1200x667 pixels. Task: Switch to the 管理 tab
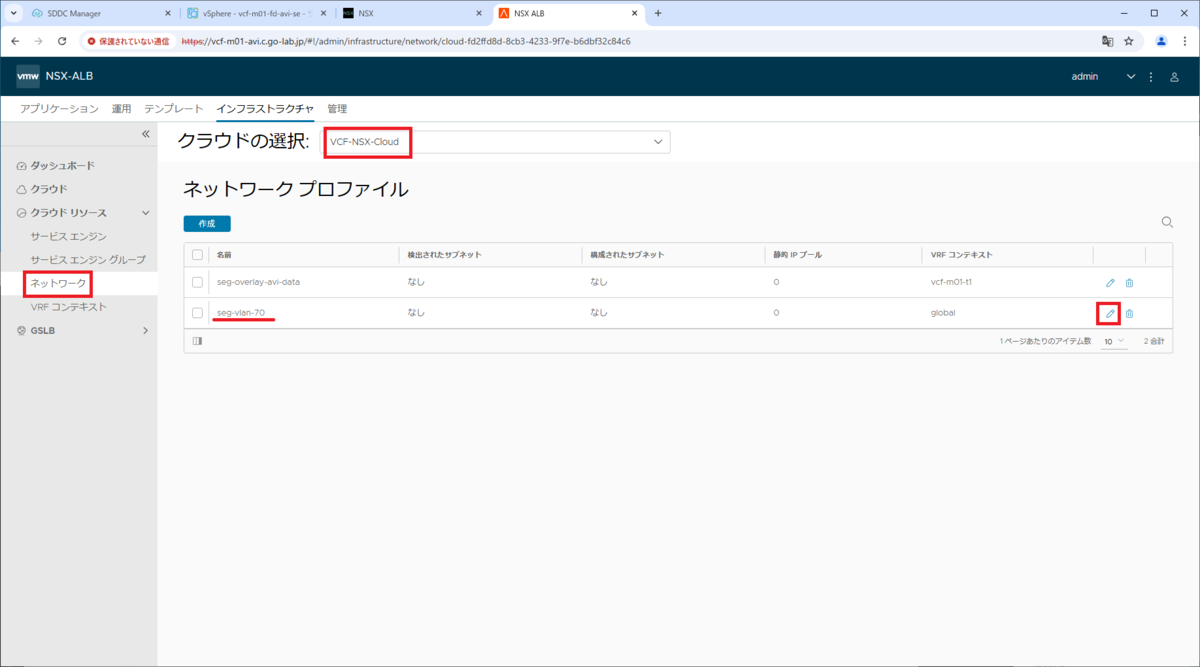pyautogui.click(x=337, y=108)
